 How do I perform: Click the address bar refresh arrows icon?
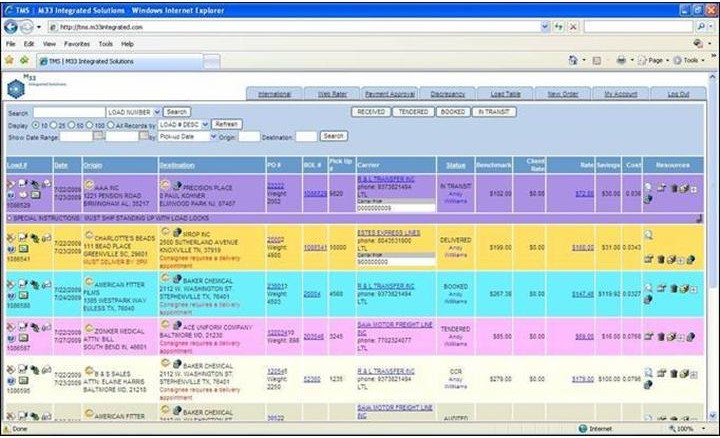(x=558, y=27)
